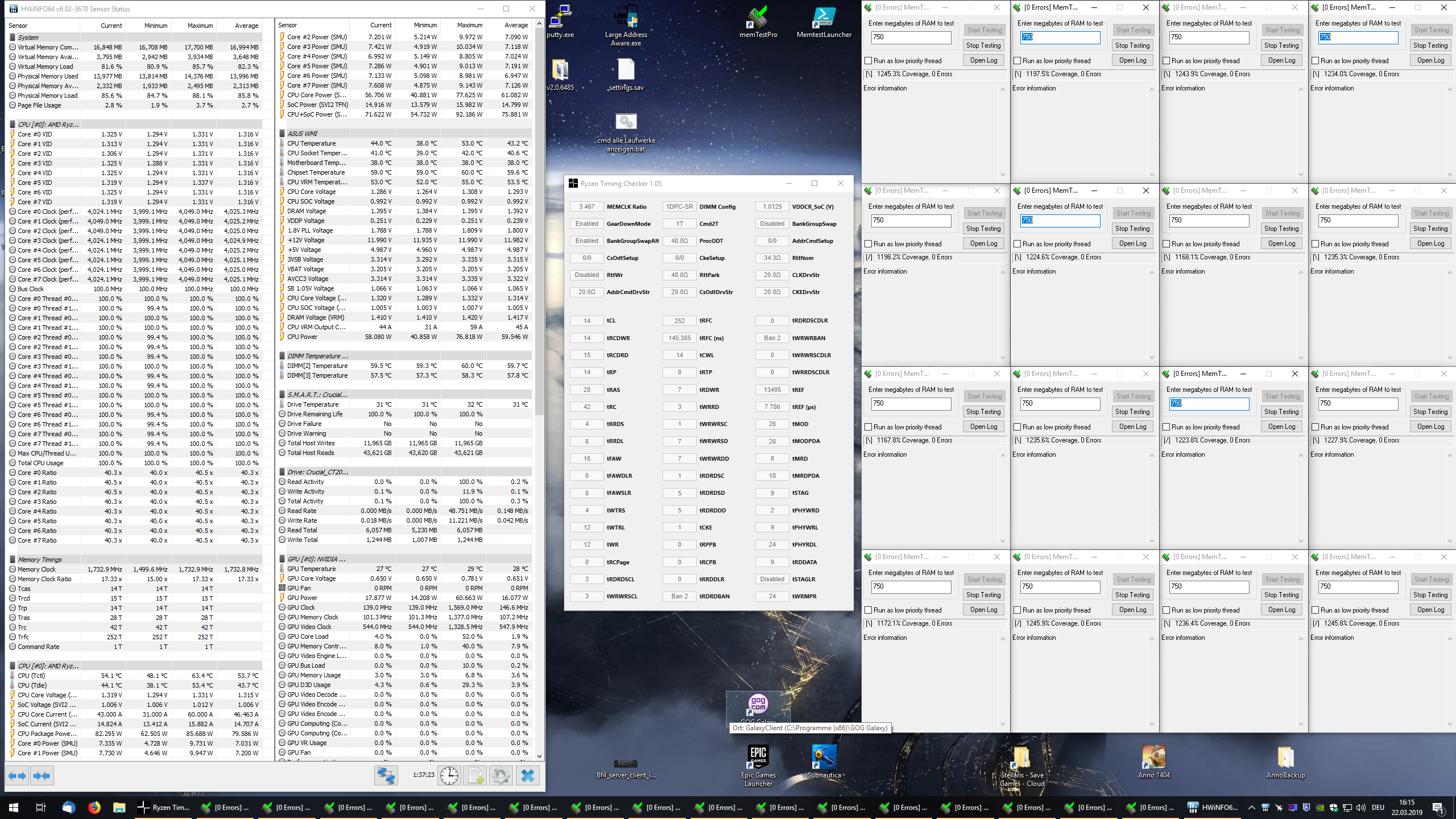Click HWiNFO shrink columns arrows icon

click(x=42, y=776)
